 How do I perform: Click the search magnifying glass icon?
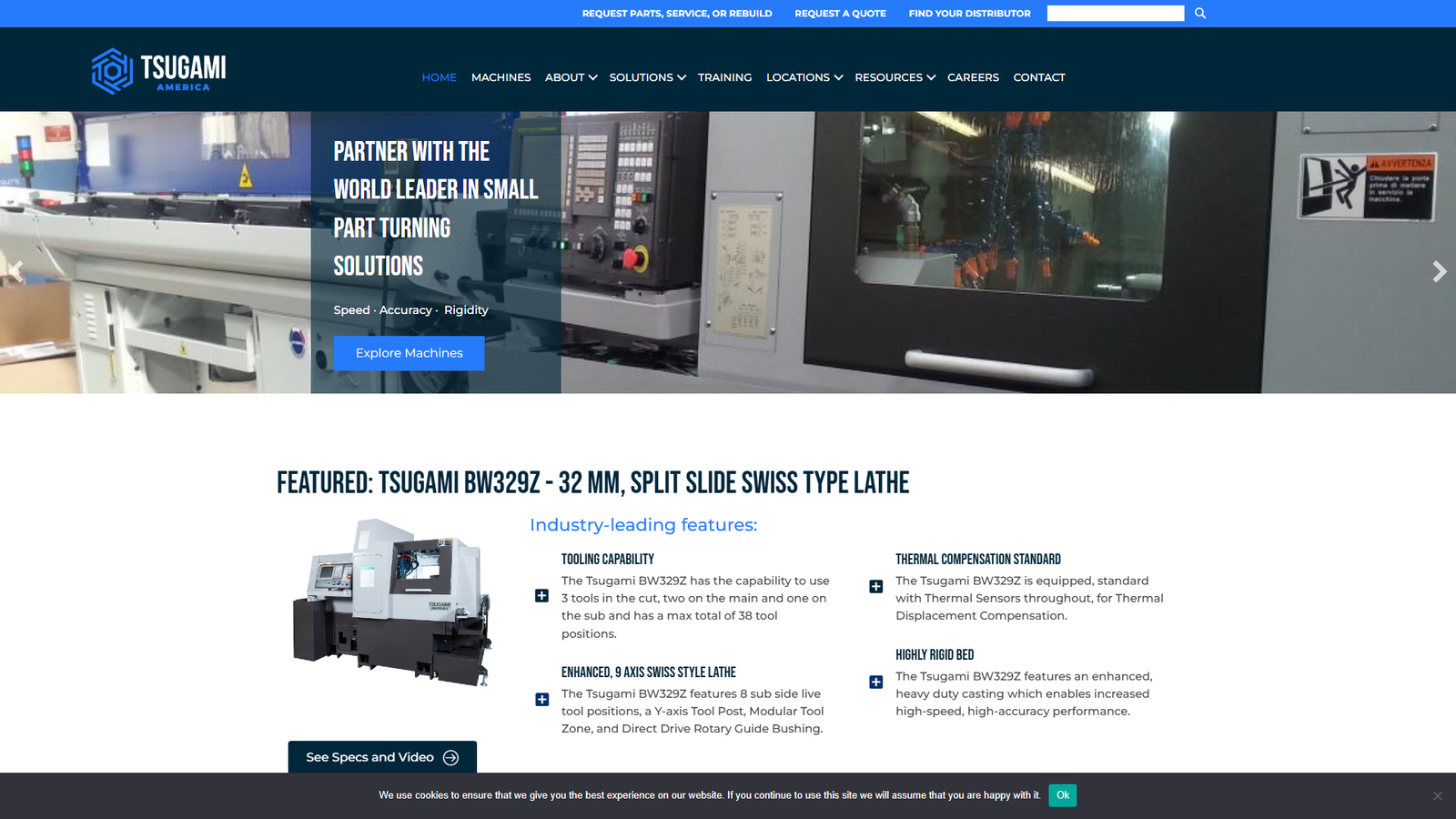(1199, 13)
